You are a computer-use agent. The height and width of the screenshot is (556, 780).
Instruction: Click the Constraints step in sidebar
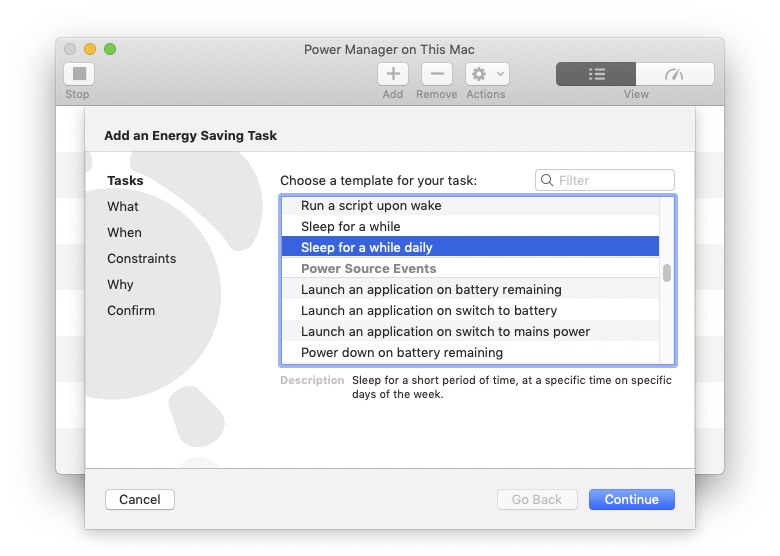coord(142,258)
